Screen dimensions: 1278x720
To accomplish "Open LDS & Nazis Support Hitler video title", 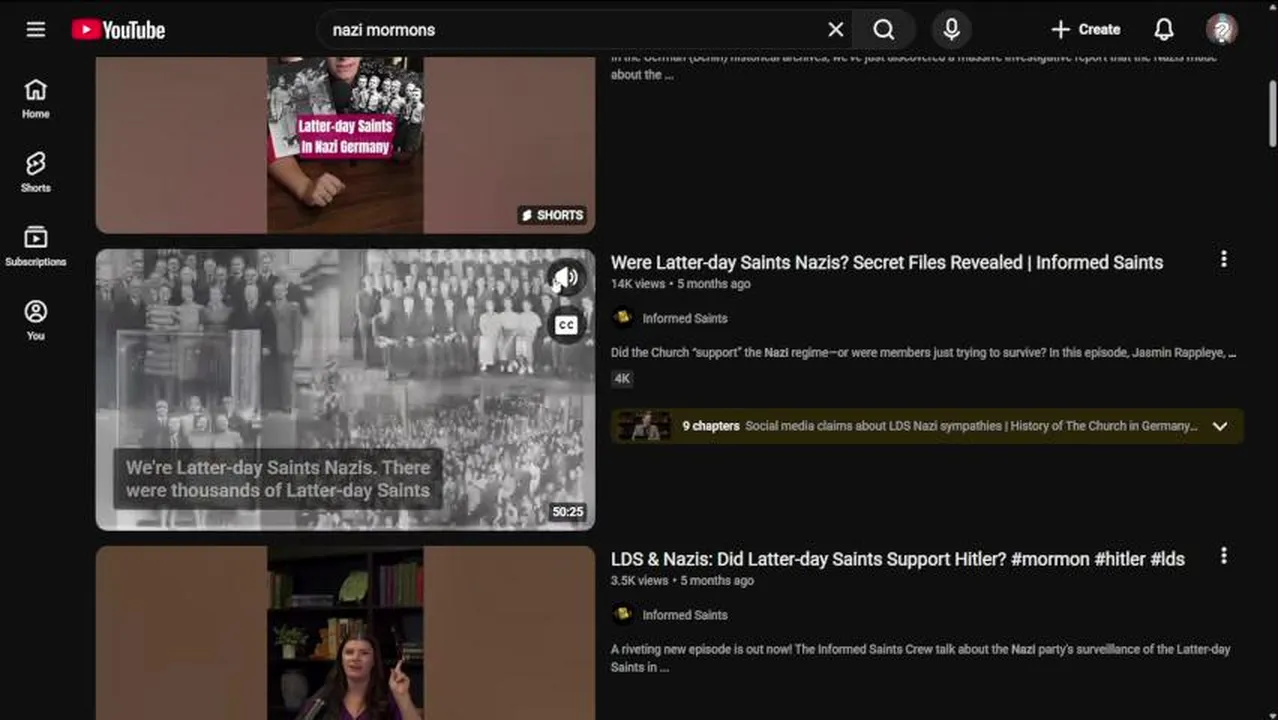I will pos(898,559).
